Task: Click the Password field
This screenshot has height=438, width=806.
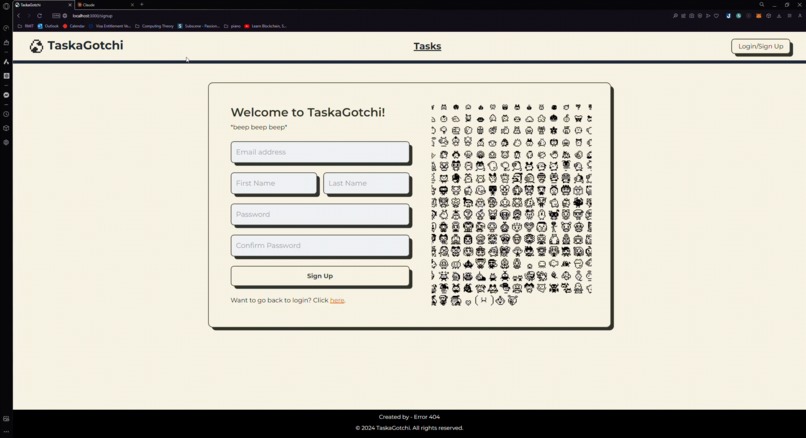Action: [x=320, y=214]
